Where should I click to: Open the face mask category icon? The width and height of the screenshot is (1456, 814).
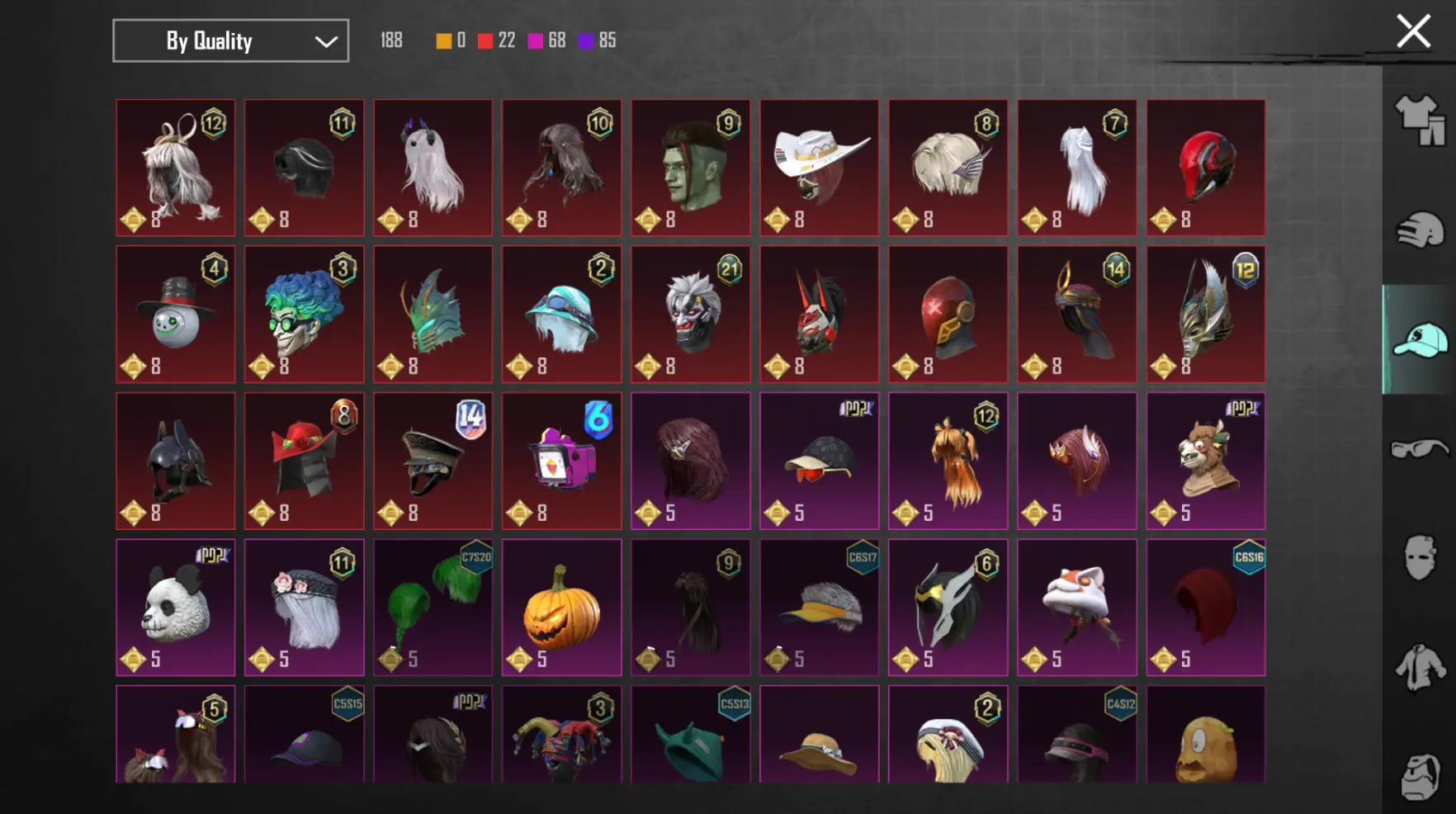[1420, 557]
